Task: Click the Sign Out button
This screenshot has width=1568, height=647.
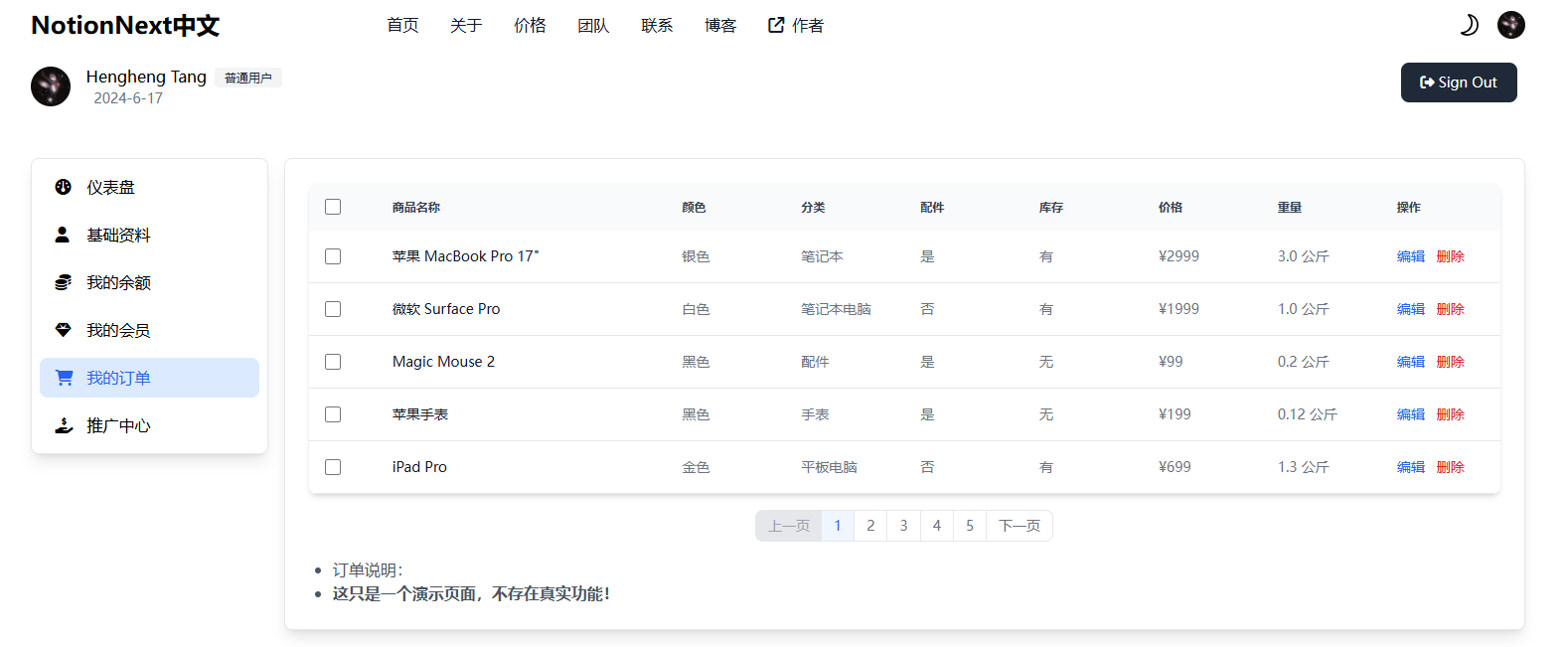Action: coord(1459,82)
